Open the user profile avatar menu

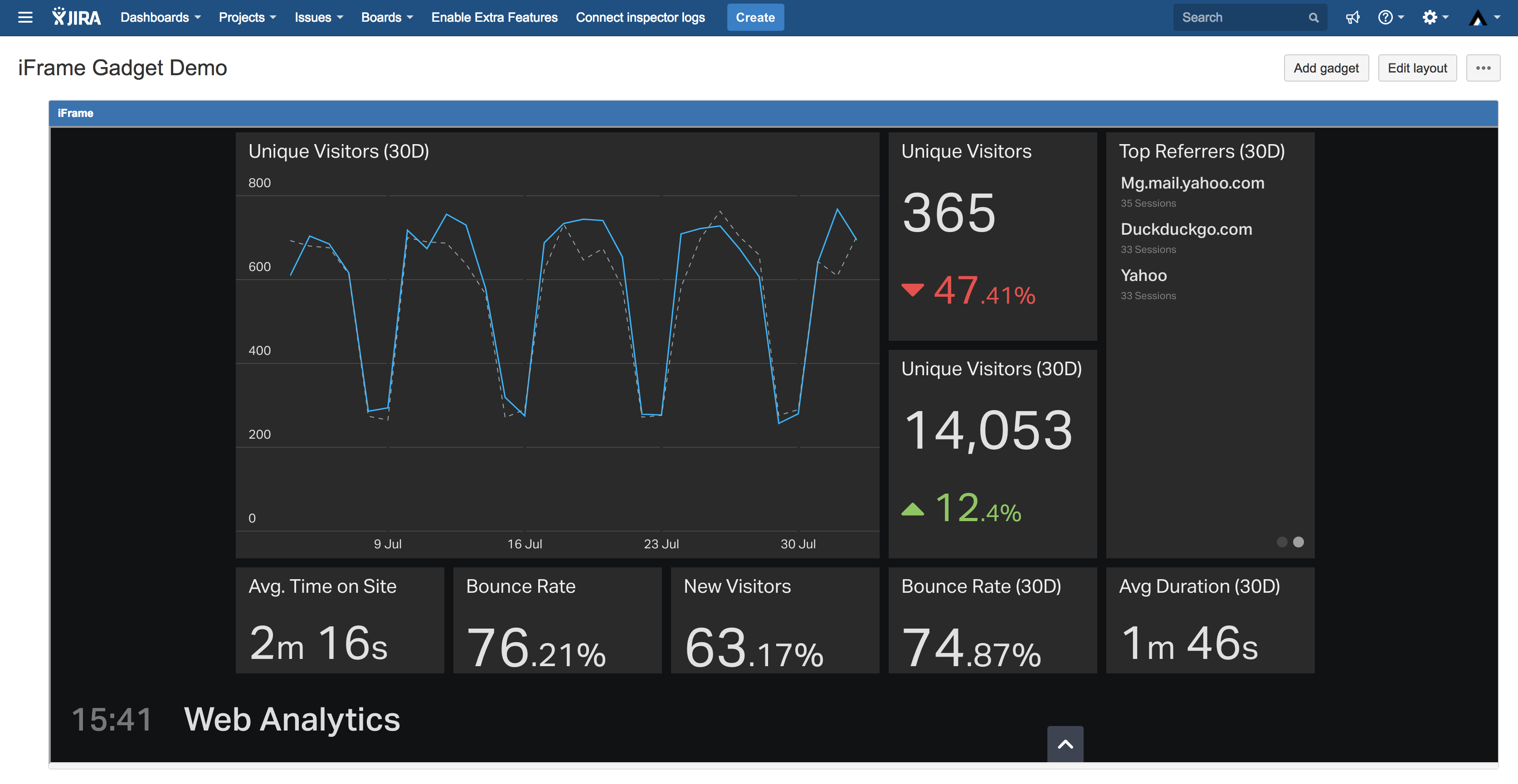1483,18
